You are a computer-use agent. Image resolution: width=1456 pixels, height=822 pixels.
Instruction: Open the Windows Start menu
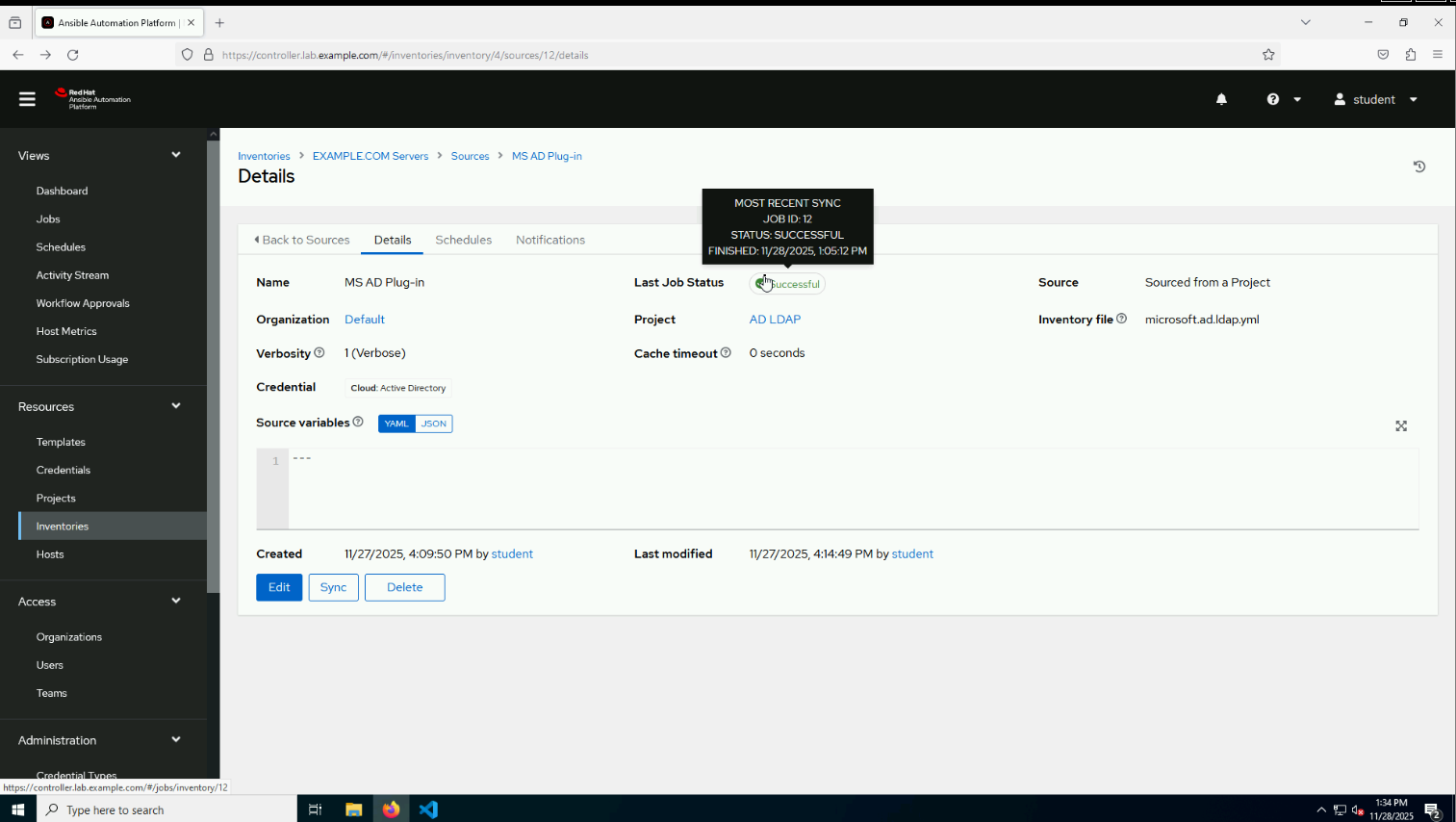tap(17, 809)
